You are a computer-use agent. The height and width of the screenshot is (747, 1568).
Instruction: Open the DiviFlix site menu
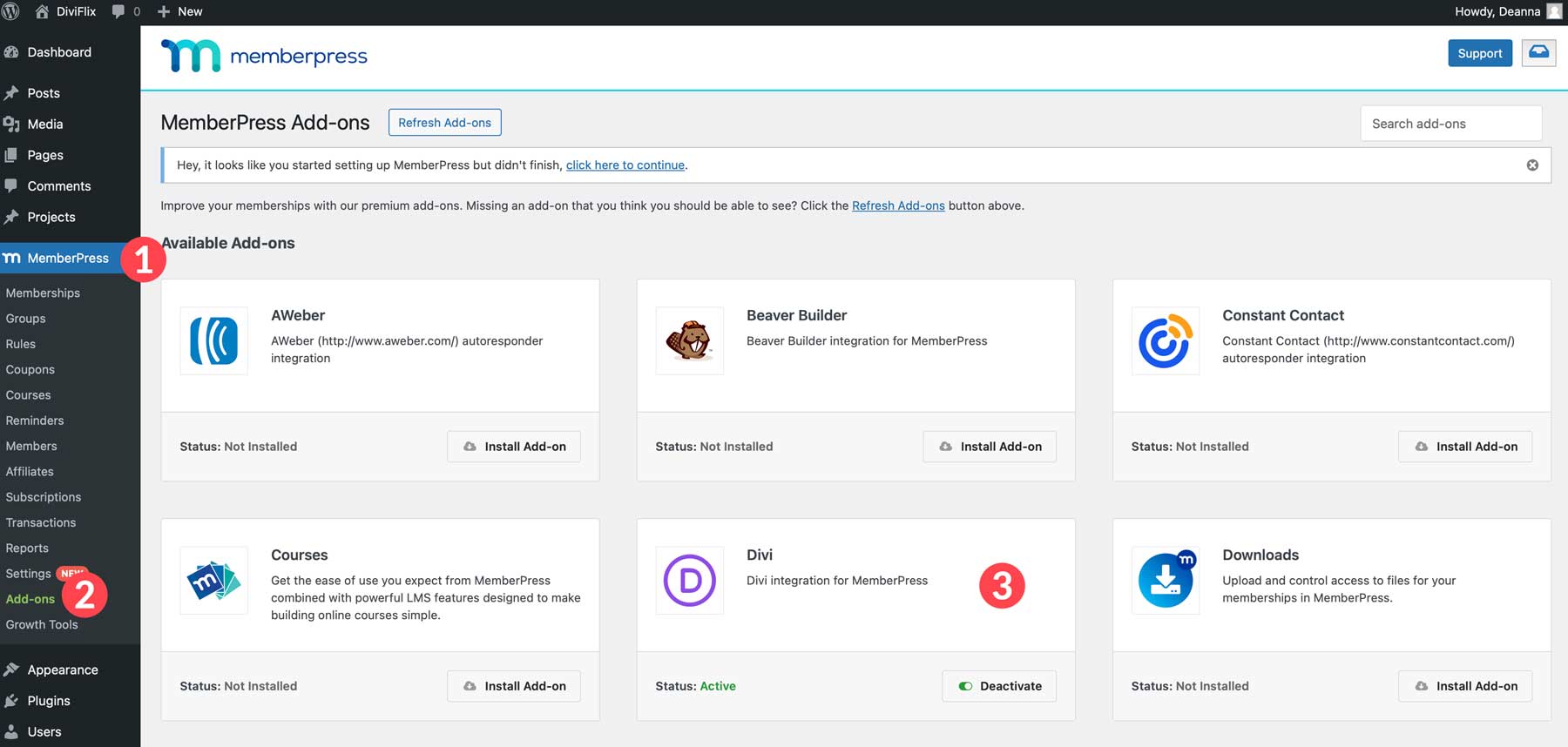pyautogui.click(x=66, y=11)
